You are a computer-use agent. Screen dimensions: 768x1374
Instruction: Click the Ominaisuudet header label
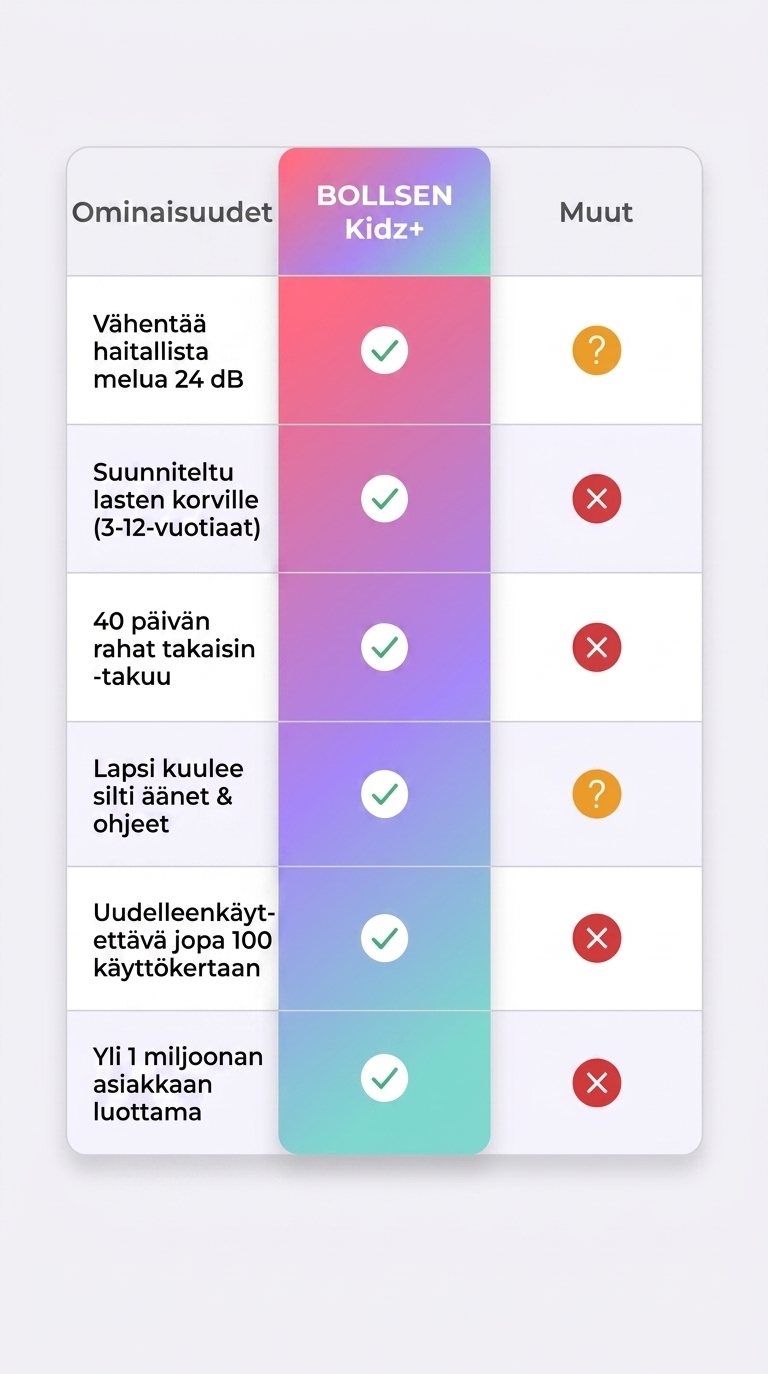[172, 212]
